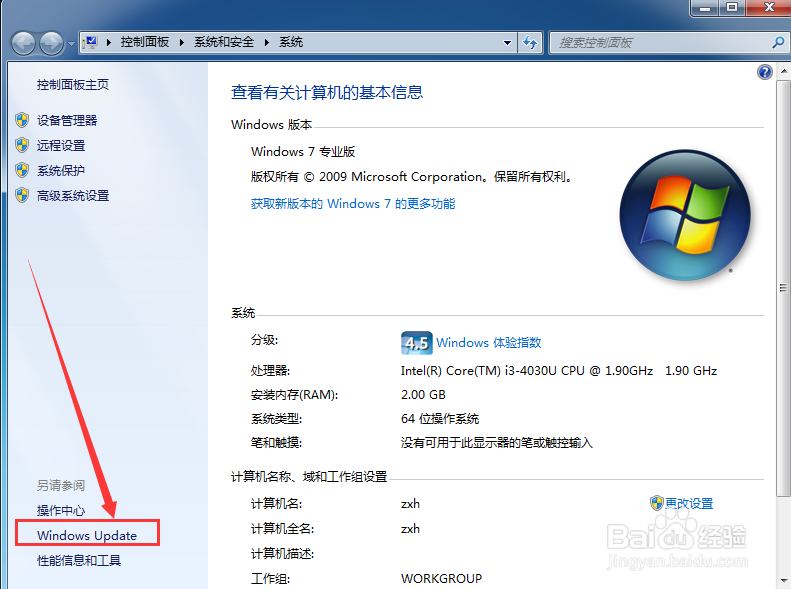Open 获取新版本的 Windows 7 的更多功能 link

[353, 204]
